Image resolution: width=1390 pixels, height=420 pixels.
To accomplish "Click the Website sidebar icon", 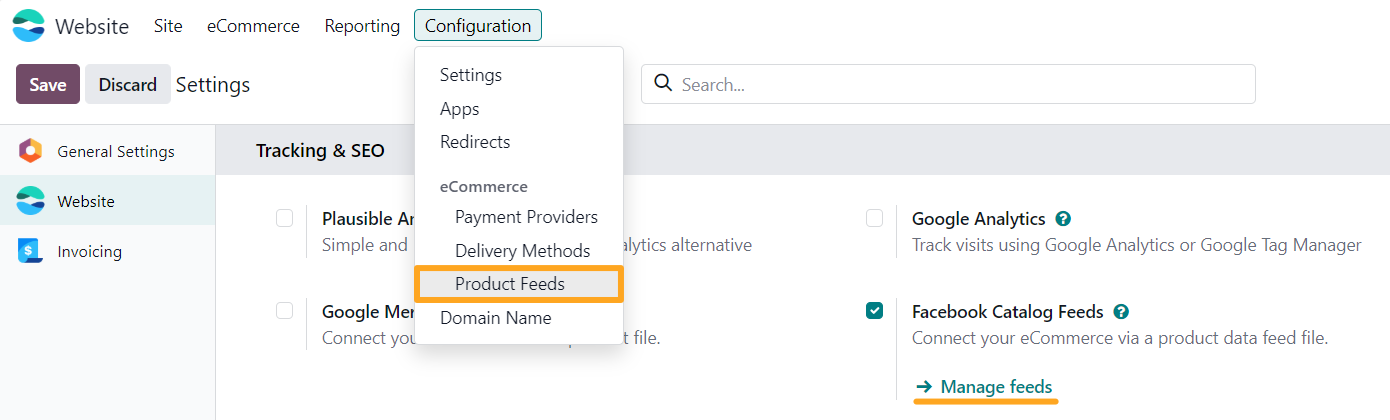I will (31, 201).
